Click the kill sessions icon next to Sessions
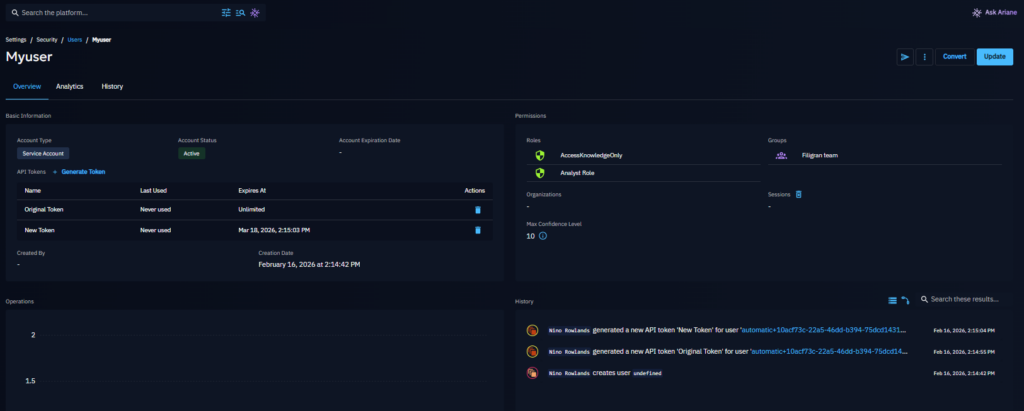This screenshot has height=411, width=1024. tap(798, 194)
